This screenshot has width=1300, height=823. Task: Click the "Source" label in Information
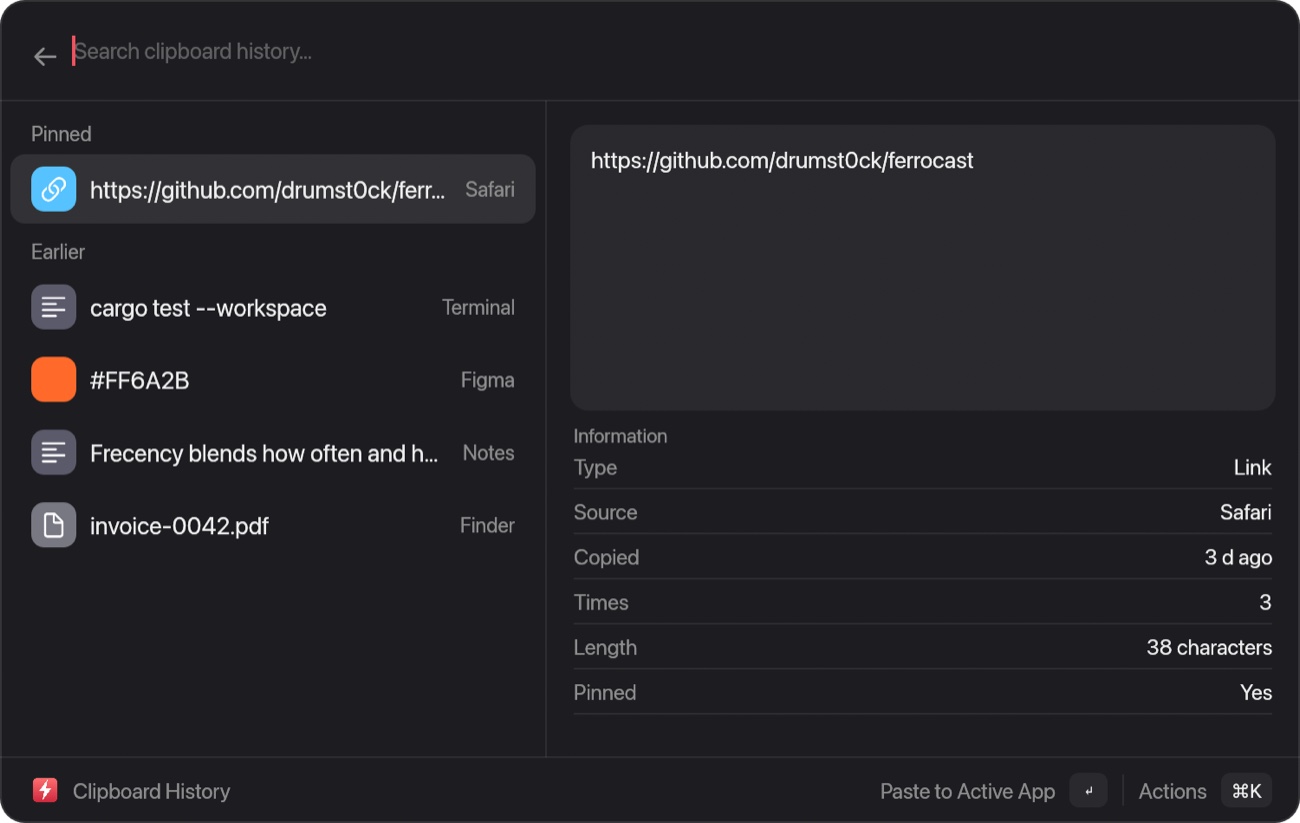coord(605,513)
